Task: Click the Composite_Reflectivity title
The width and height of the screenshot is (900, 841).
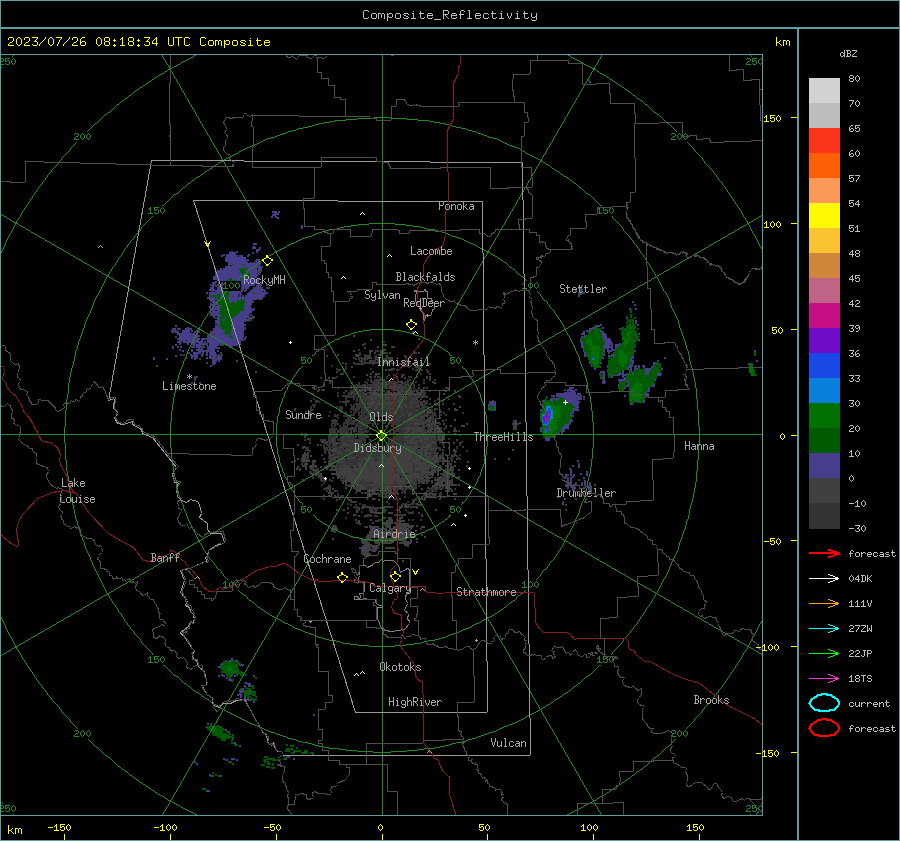Action: click(450, 15)
